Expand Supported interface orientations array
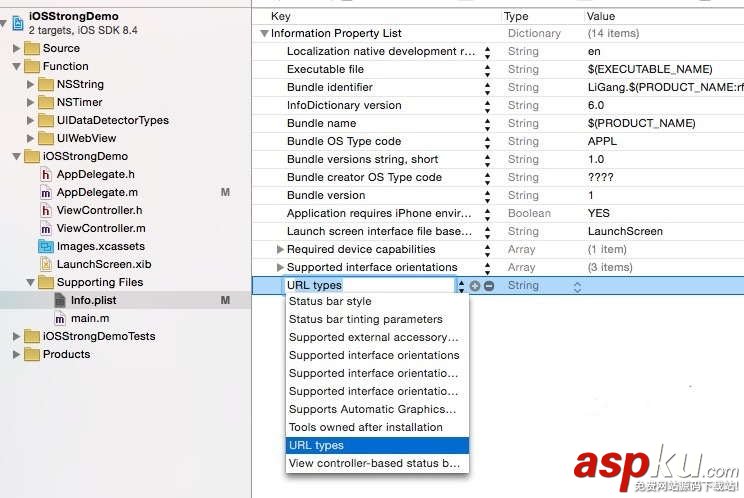Screen dimensions: 744x498 click(280, 267)
